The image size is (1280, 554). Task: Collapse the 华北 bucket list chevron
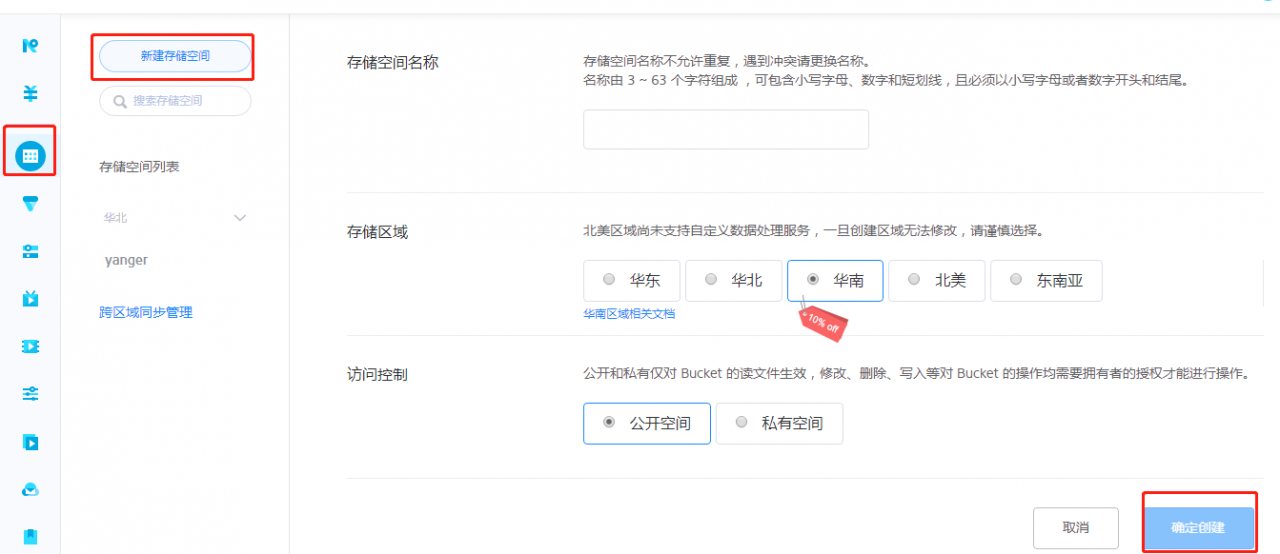(x=240, y=217)
